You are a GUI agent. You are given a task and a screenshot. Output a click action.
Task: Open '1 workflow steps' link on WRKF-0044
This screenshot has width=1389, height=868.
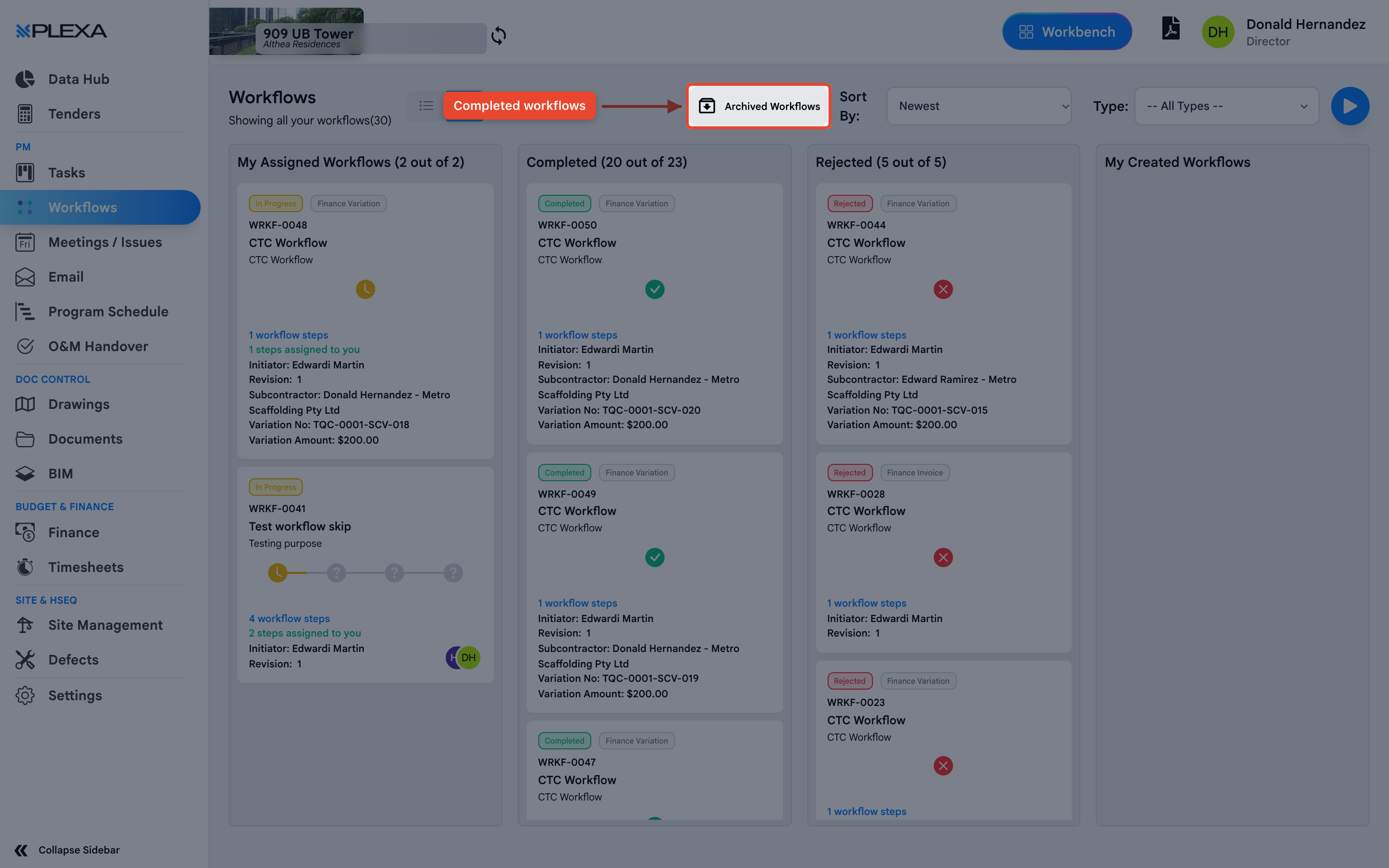867,335
